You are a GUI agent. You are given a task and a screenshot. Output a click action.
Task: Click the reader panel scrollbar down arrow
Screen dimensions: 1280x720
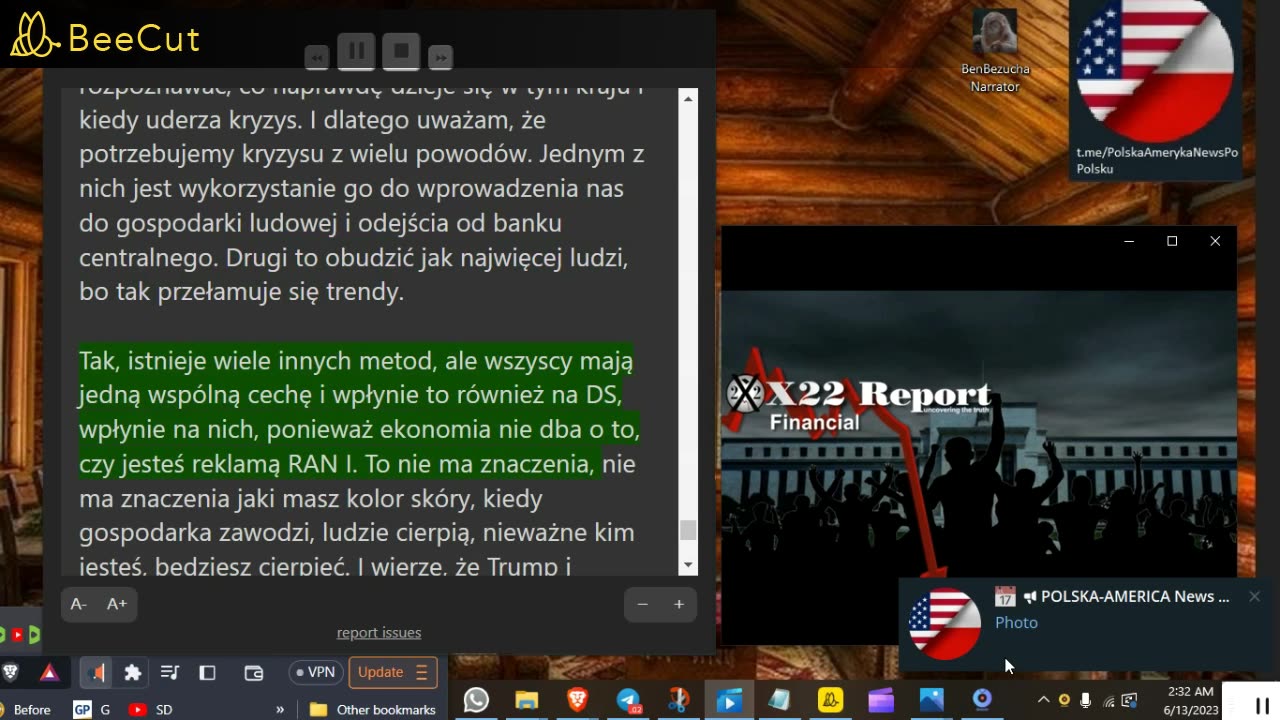point(688,566)
